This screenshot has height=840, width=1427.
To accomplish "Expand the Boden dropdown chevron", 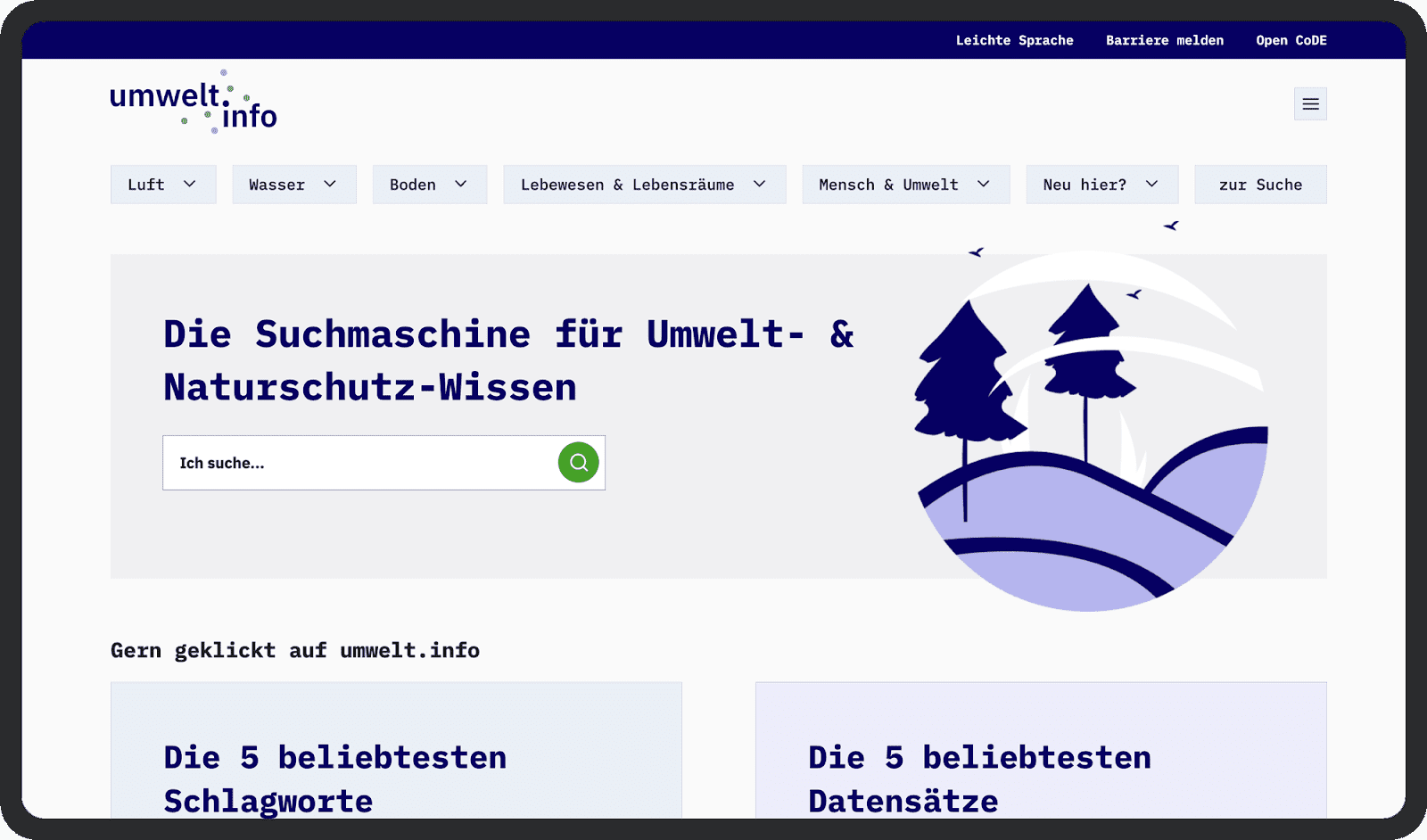I will point(461,185).
